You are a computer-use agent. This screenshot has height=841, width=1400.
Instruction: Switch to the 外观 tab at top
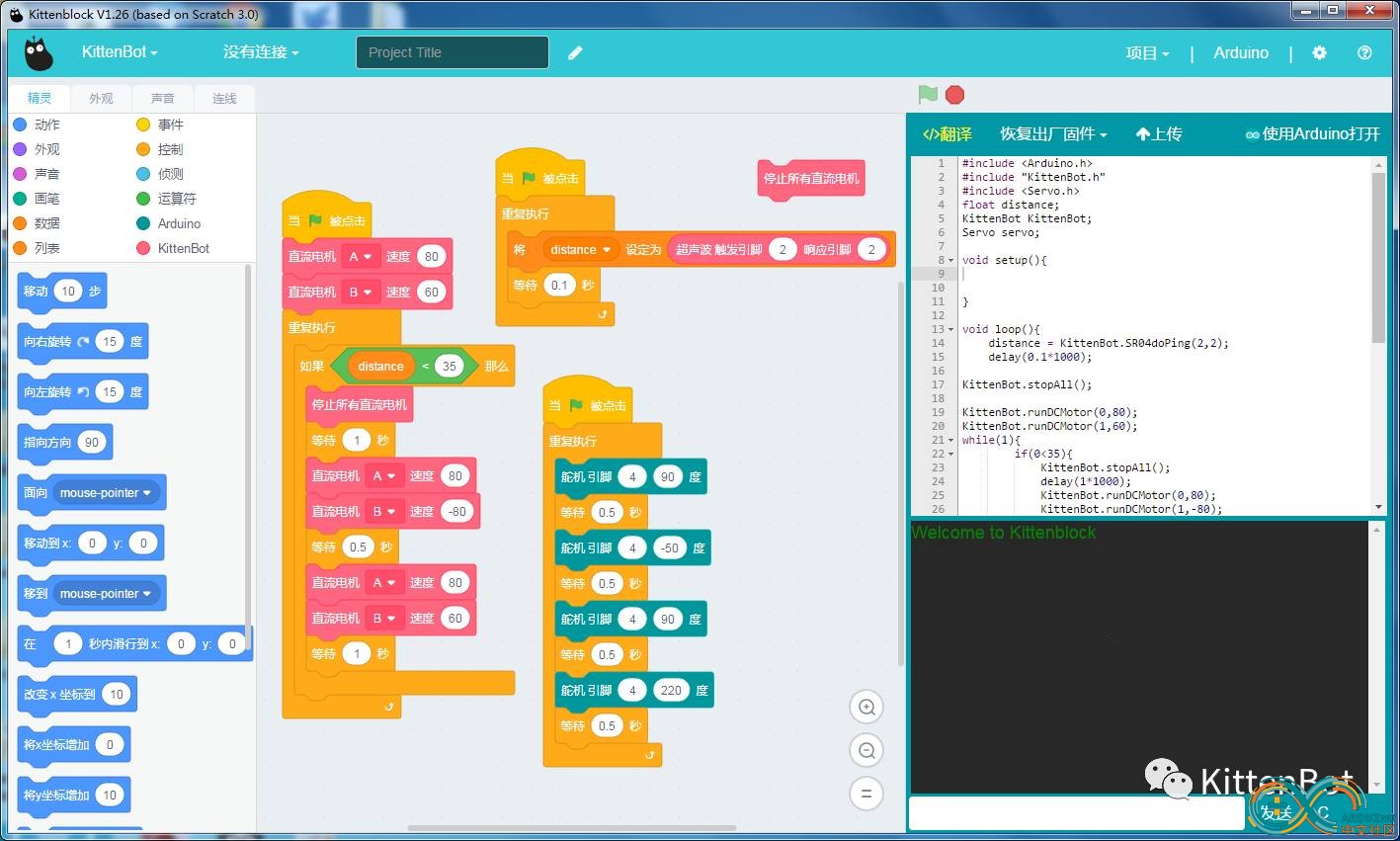pyautogui.click(x=101, y=98)
